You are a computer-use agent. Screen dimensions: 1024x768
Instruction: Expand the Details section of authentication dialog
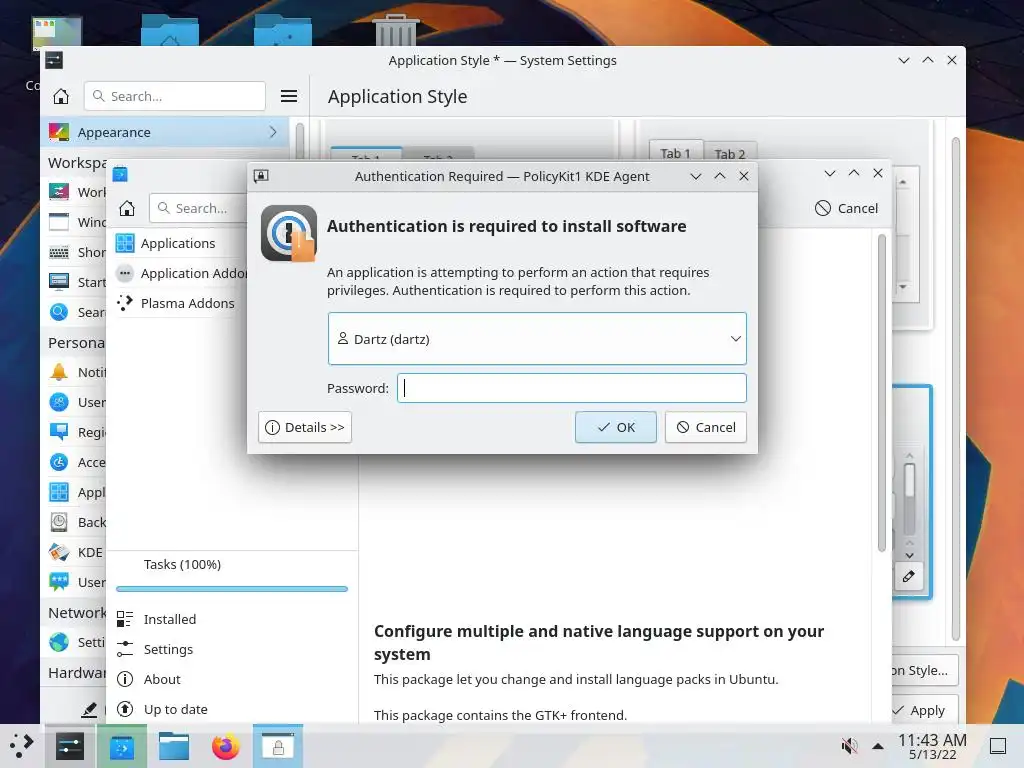coord(305,427)
